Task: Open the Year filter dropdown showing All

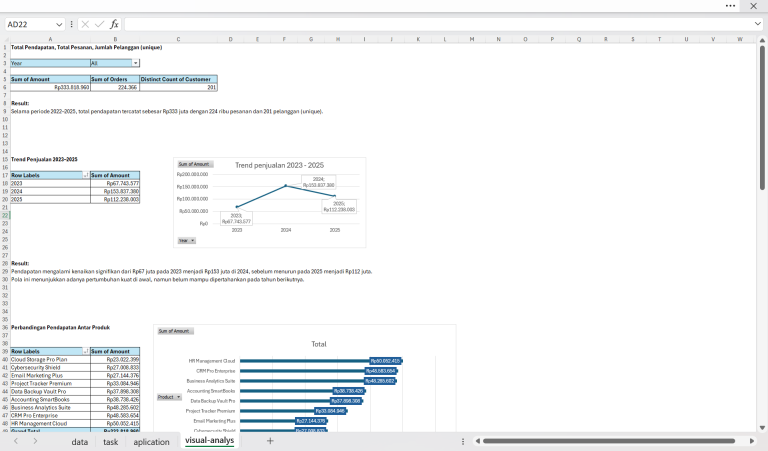Action: click(x=136, y=63)
